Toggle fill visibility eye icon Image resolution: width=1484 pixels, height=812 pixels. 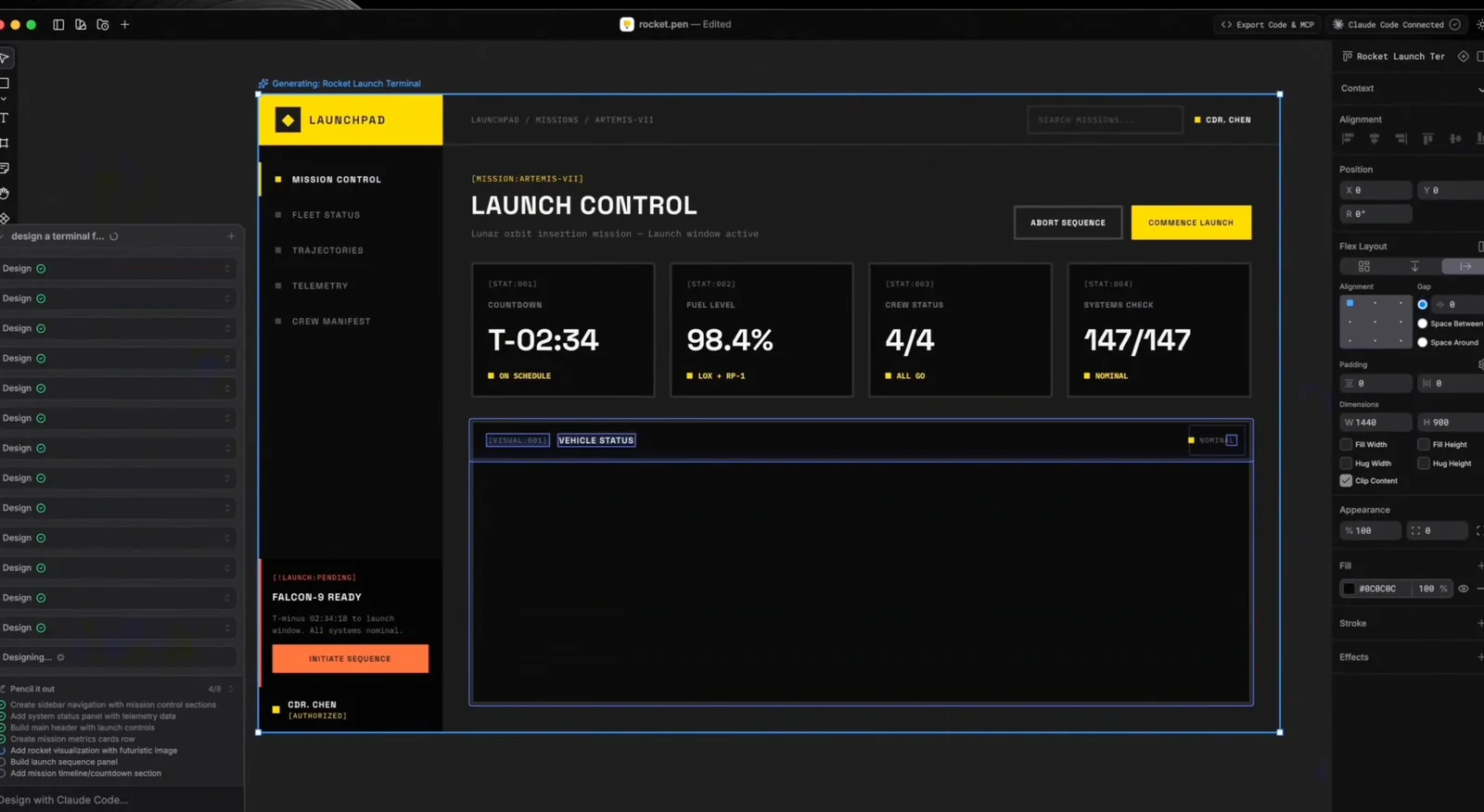[1464, 589]
